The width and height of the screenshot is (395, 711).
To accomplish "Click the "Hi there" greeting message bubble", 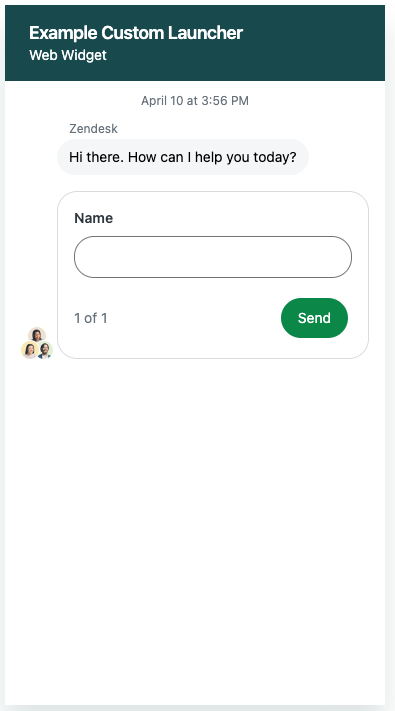I will pos(183,157).
